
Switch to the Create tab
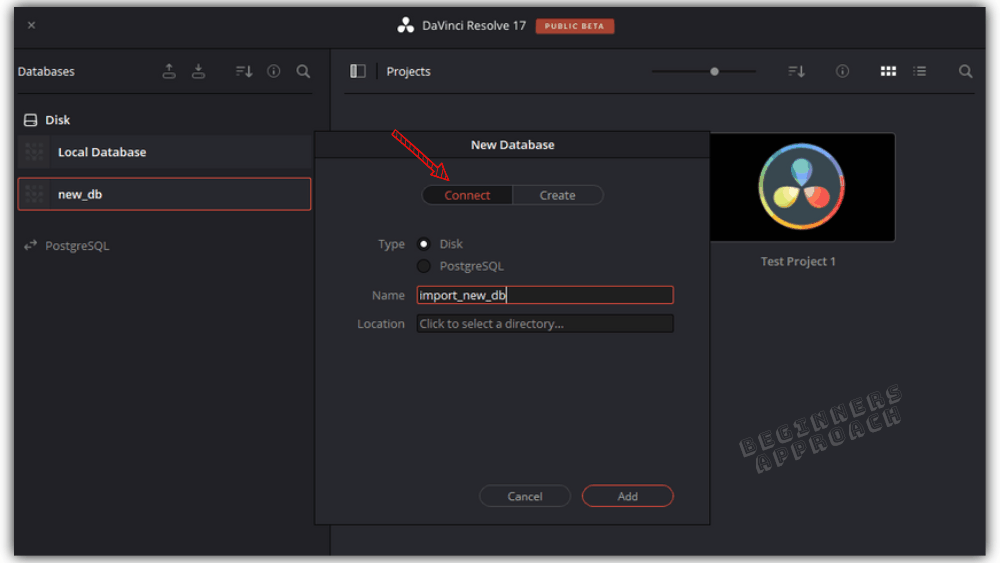pos(557,195)
